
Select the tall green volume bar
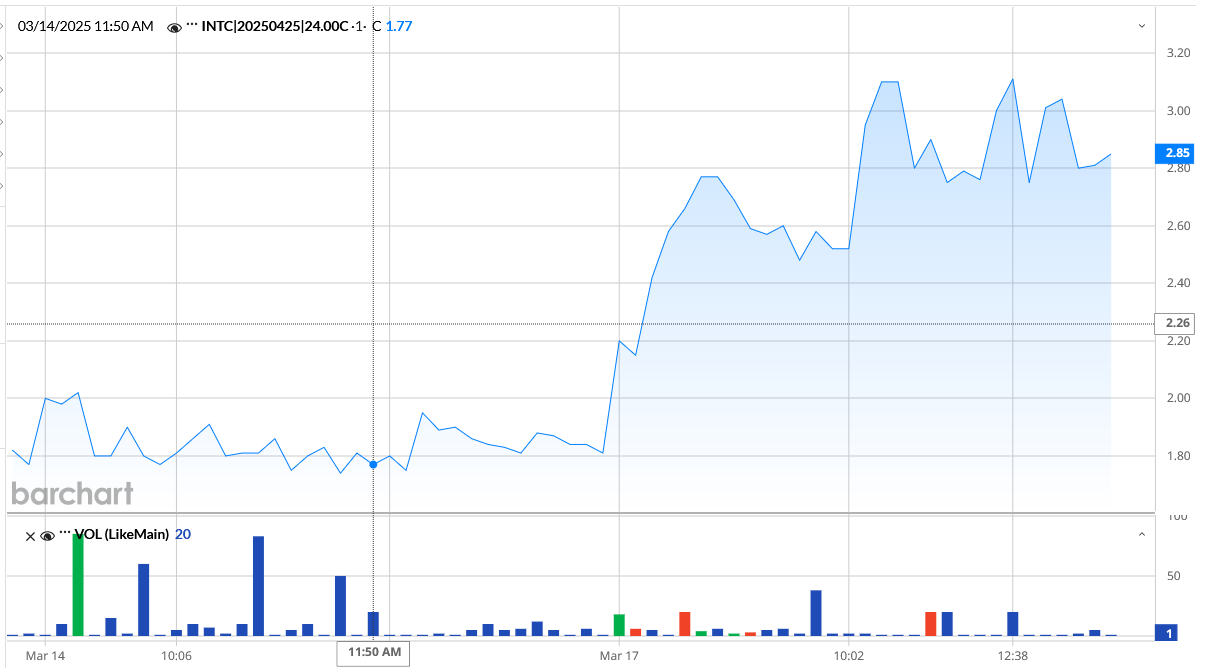point(78,585)
